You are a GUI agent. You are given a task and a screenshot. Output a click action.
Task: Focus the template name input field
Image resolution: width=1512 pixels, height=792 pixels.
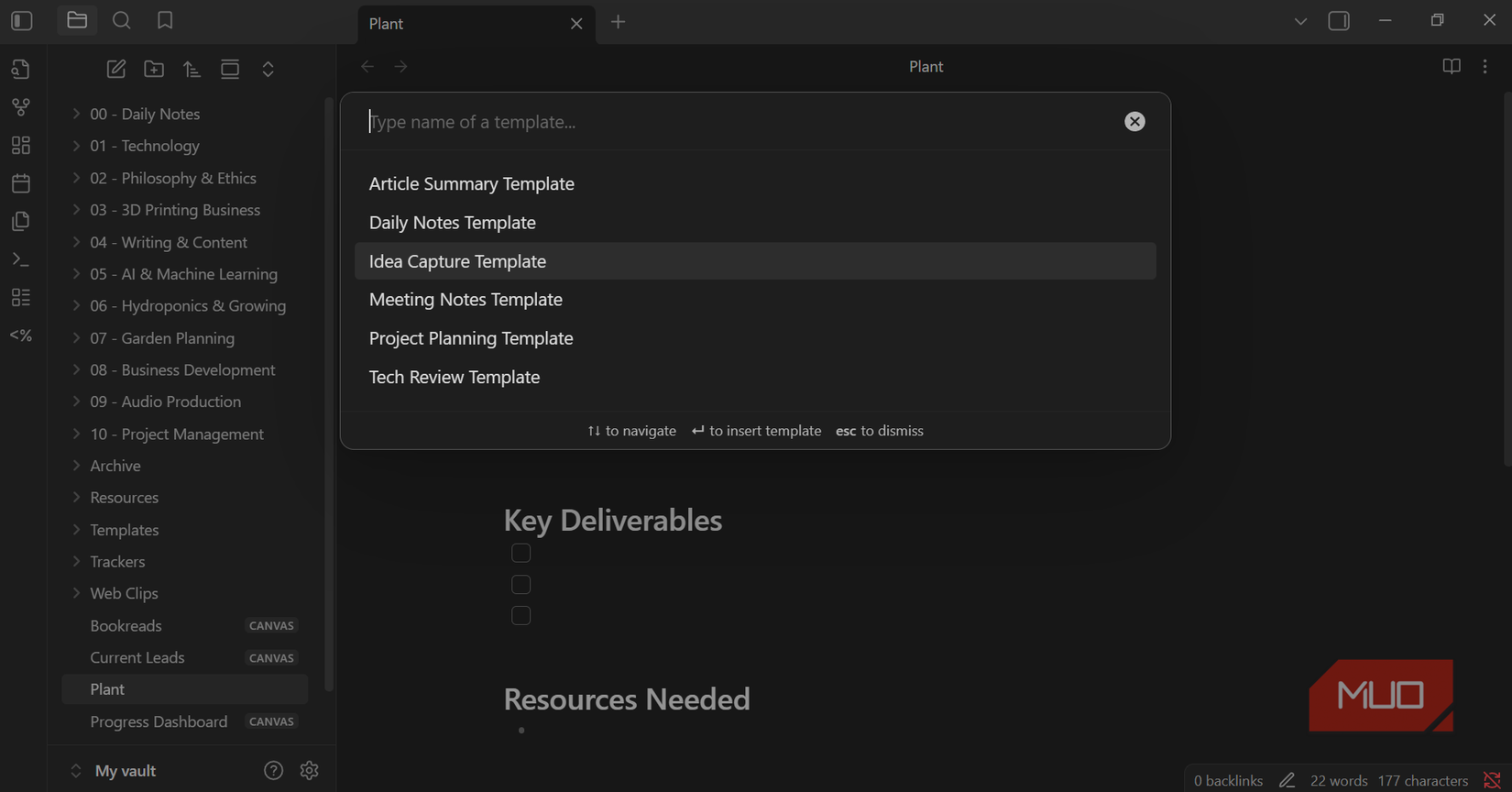pos(733,122)
